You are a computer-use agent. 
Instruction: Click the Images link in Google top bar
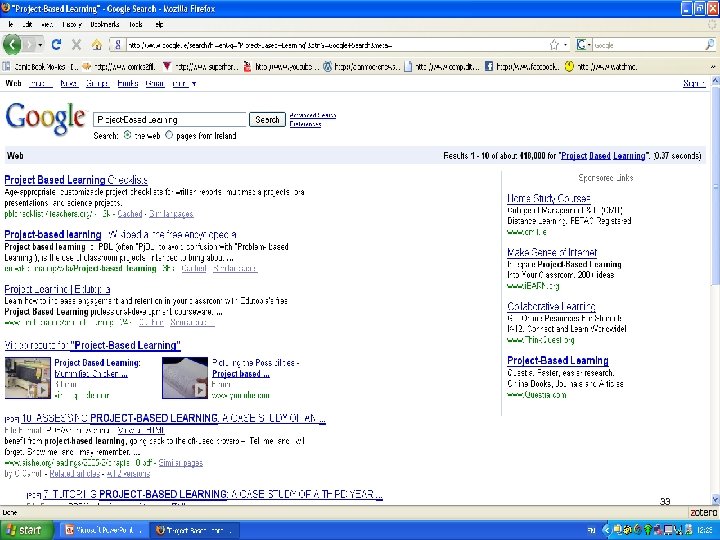(x=40, y=84)
